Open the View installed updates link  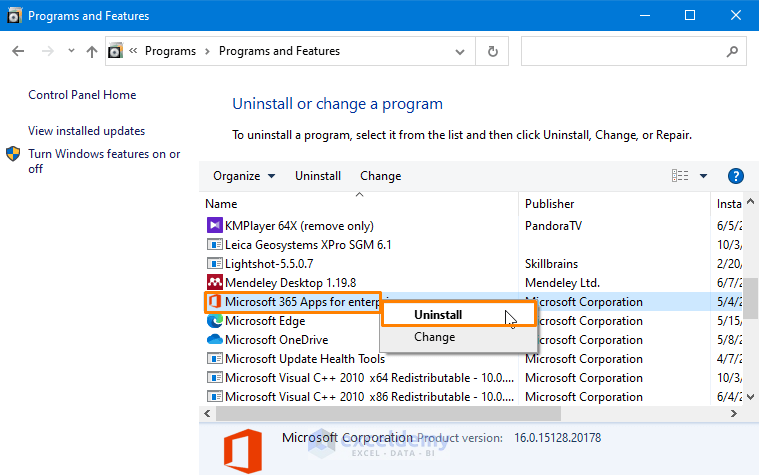(x=86, y=131)
